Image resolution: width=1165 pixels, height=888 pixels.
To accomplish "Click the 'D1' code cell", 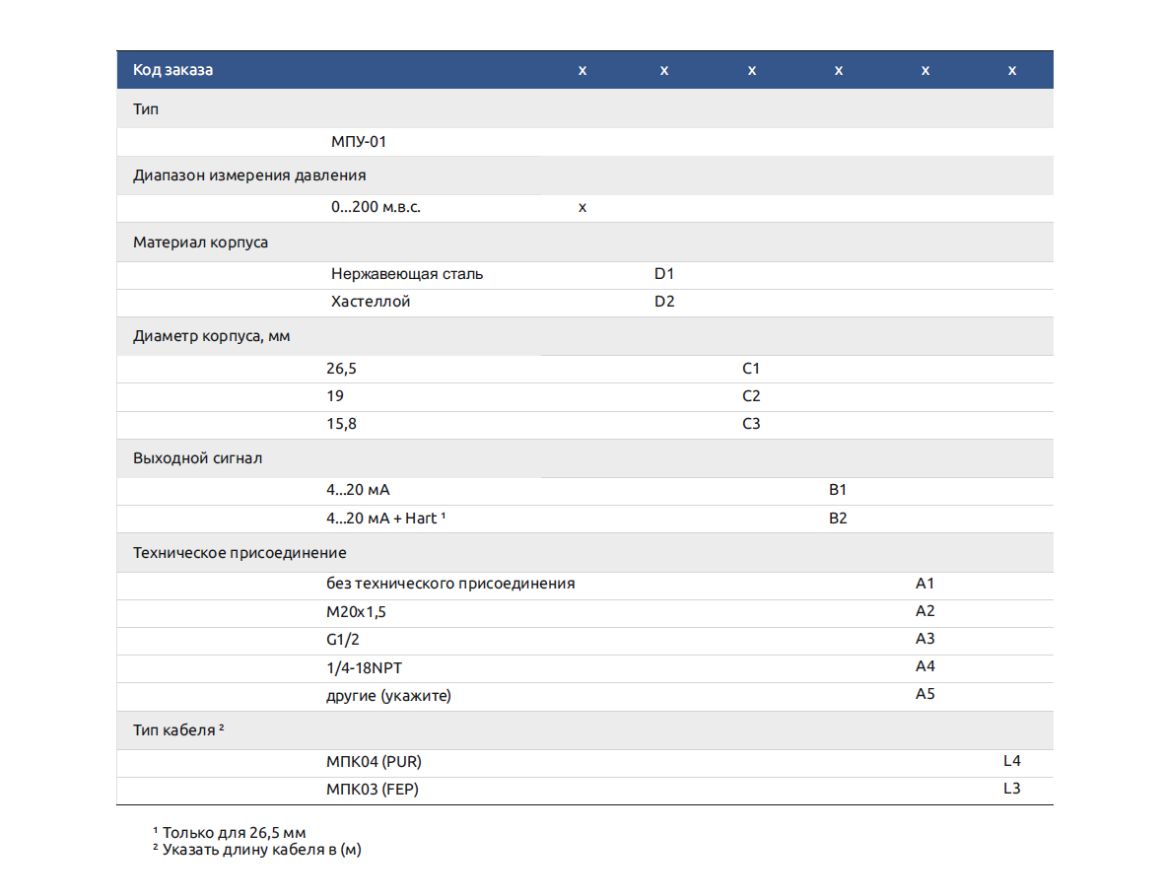I will click(x=663, y=274).
